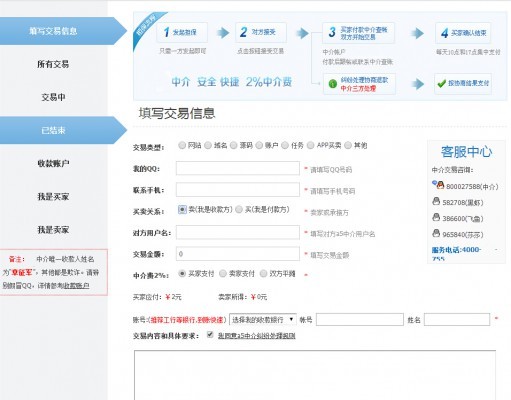Viewport: 511px width, 400px height.
Task: Open the a5 dispute handling rules link
Action: point(256,336)
